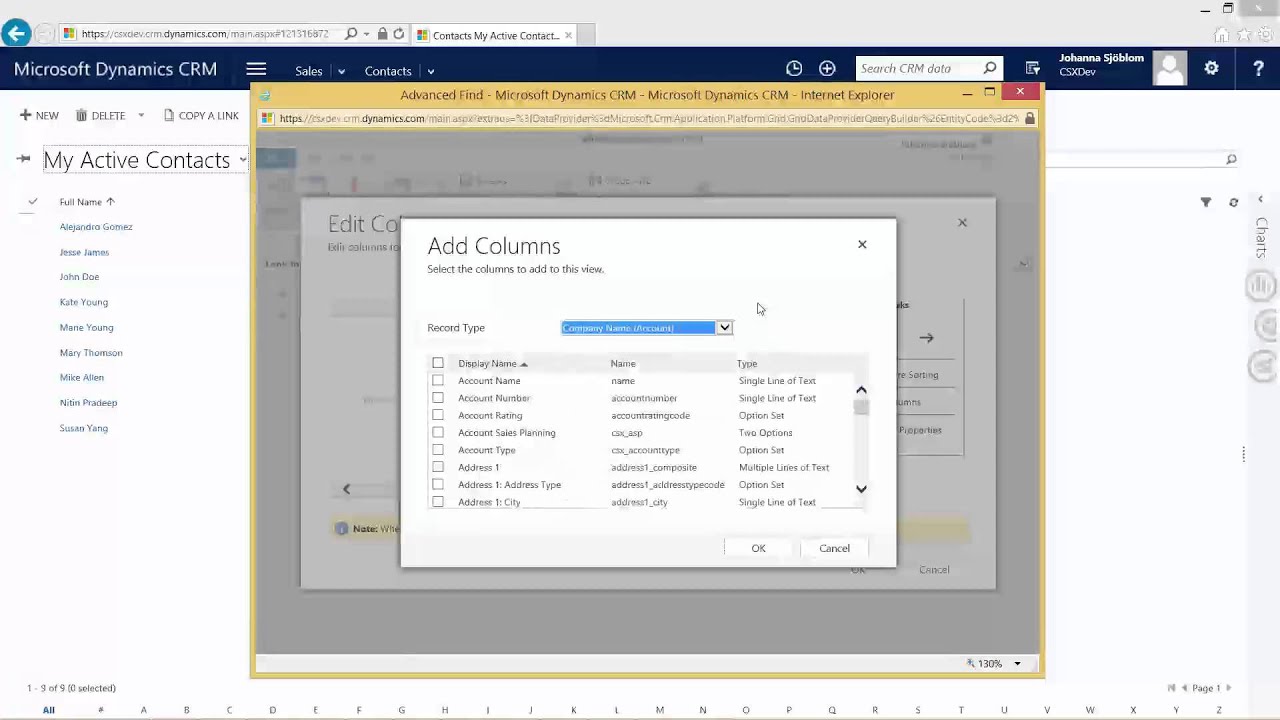Filter contacts by letter A in index bar
The height and width of the screenshot is (720, 1280).
click(x=143, y=710)
